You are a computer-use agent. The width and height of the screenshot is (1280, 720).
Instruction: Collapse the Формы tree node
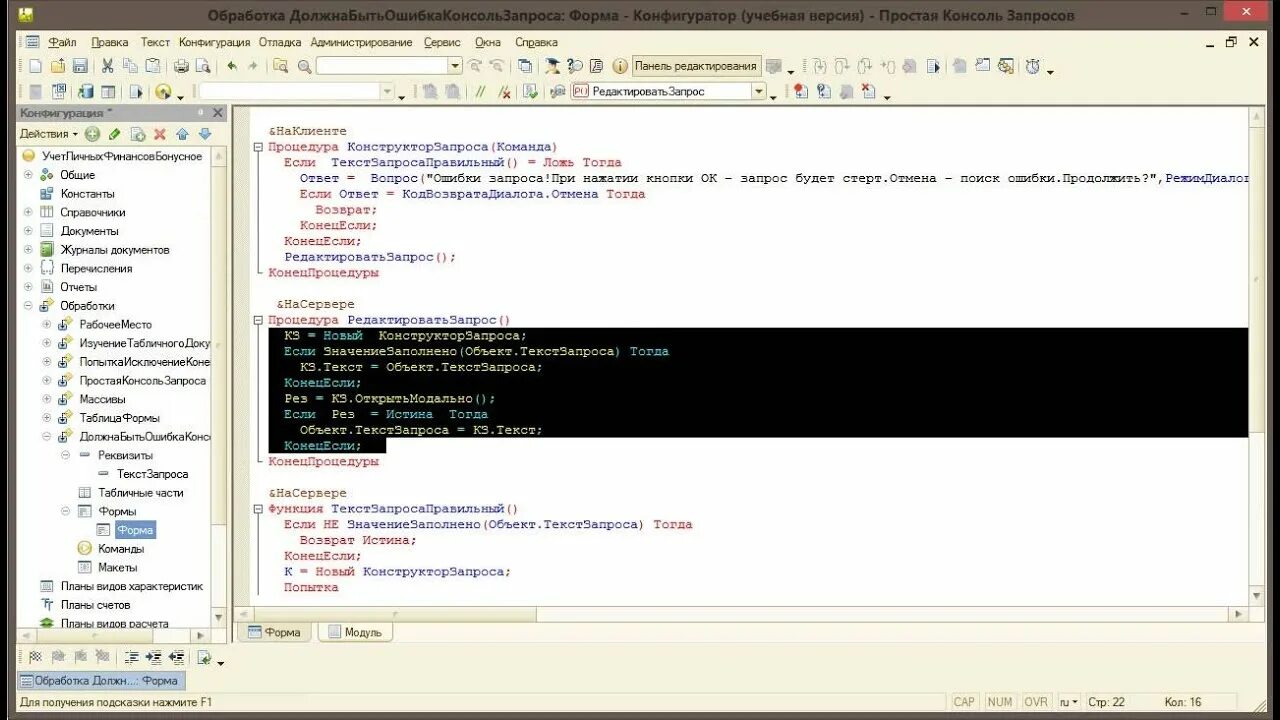click(65, 511)
